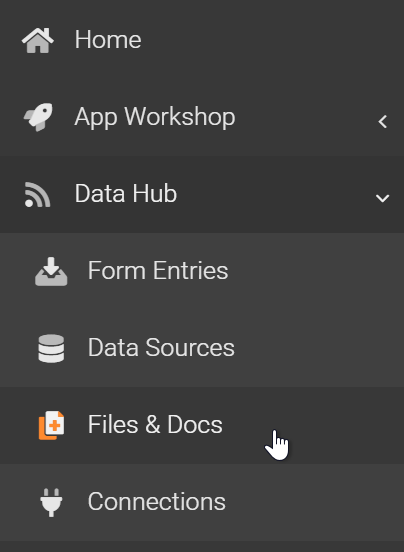Click the Data Hub feed icon
This screenshot has height=552, width=404.
click(37, 195)
